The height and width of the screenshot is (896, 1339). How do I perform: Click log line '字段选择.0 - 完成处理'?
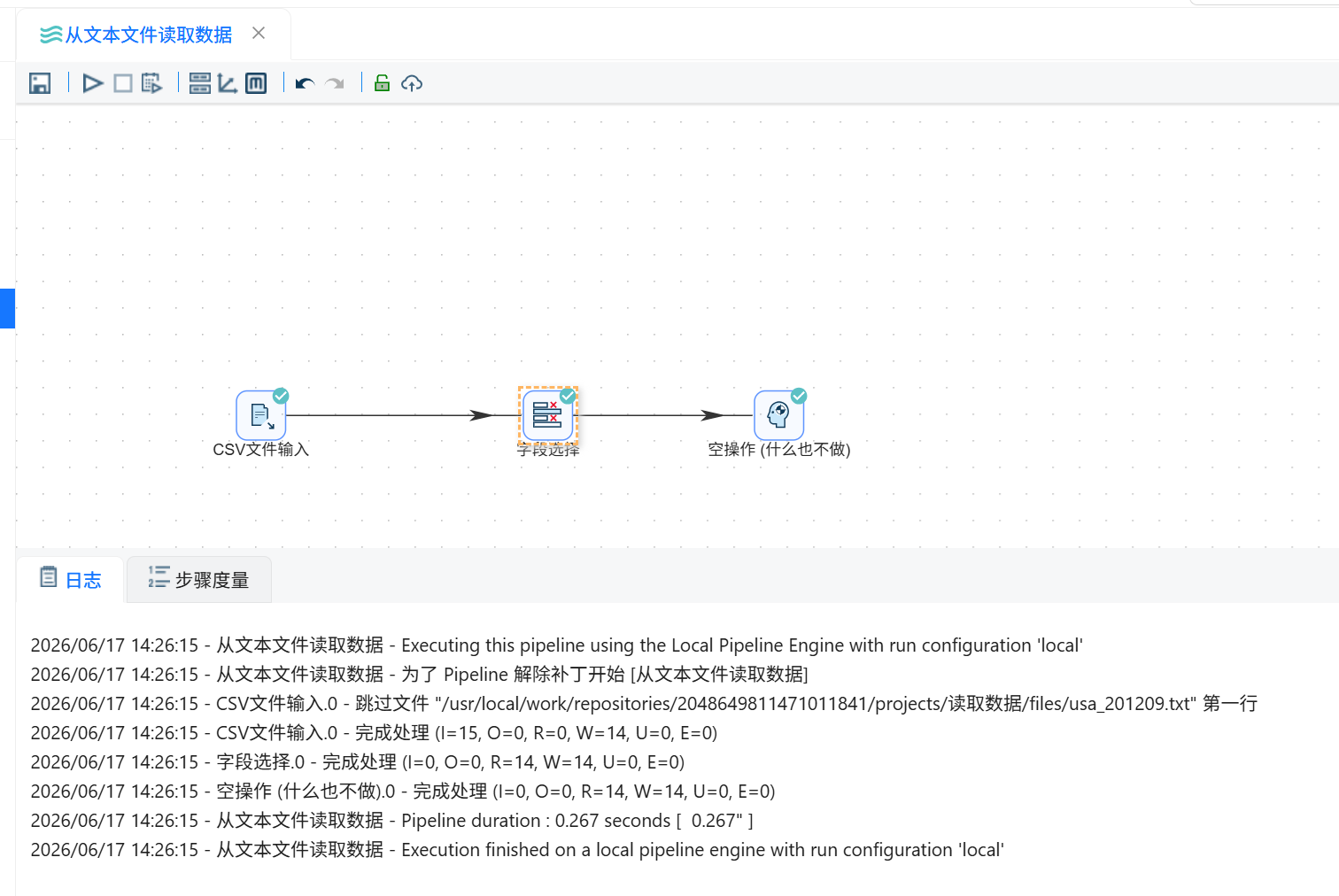tap(358, 762)
